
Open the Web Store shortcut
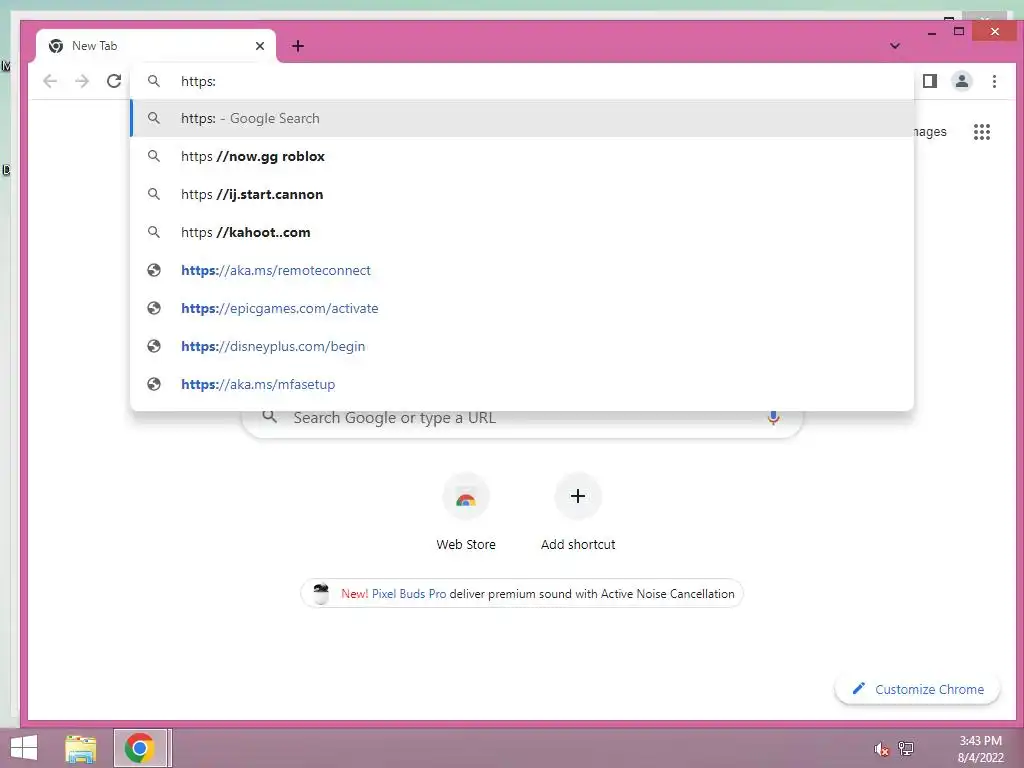click(x=466, y=513)
